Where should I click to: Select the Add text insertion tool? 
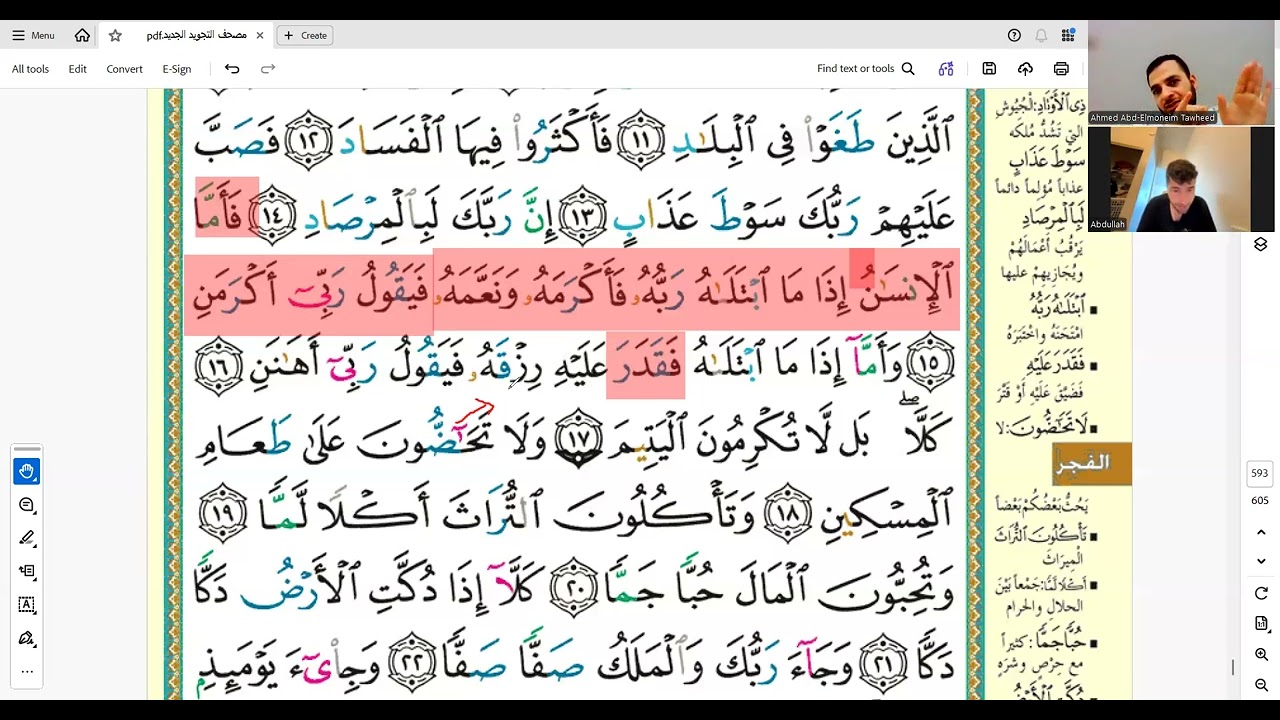click(27, 571)
